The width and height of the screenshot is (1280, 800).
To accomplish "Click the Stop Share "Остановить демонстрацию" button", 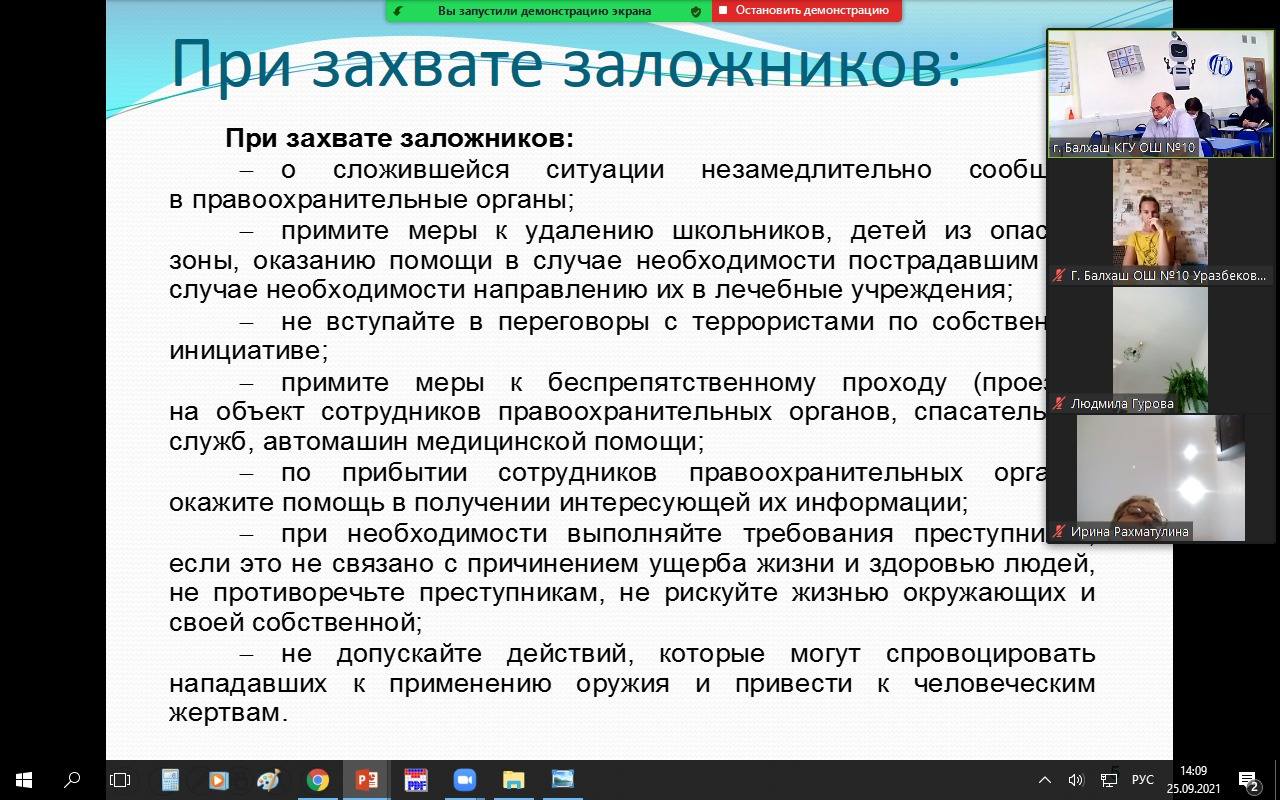I will tap(806, 11).
